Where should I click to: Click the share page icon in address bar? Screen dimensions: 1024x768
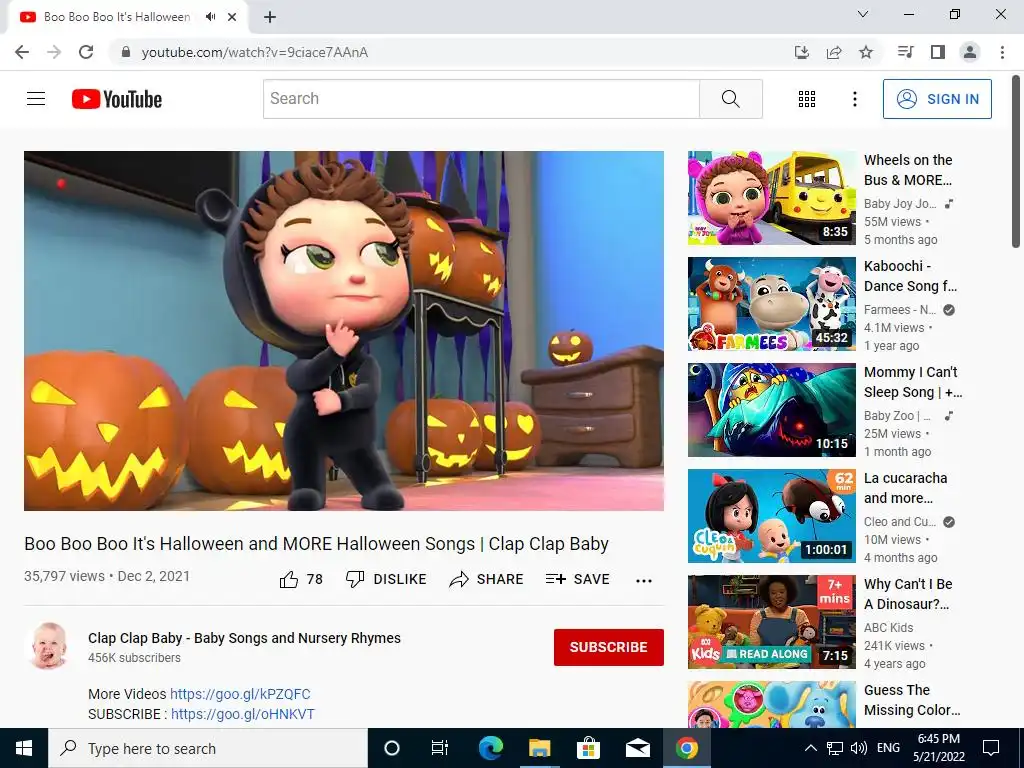[x=834, y=52]
